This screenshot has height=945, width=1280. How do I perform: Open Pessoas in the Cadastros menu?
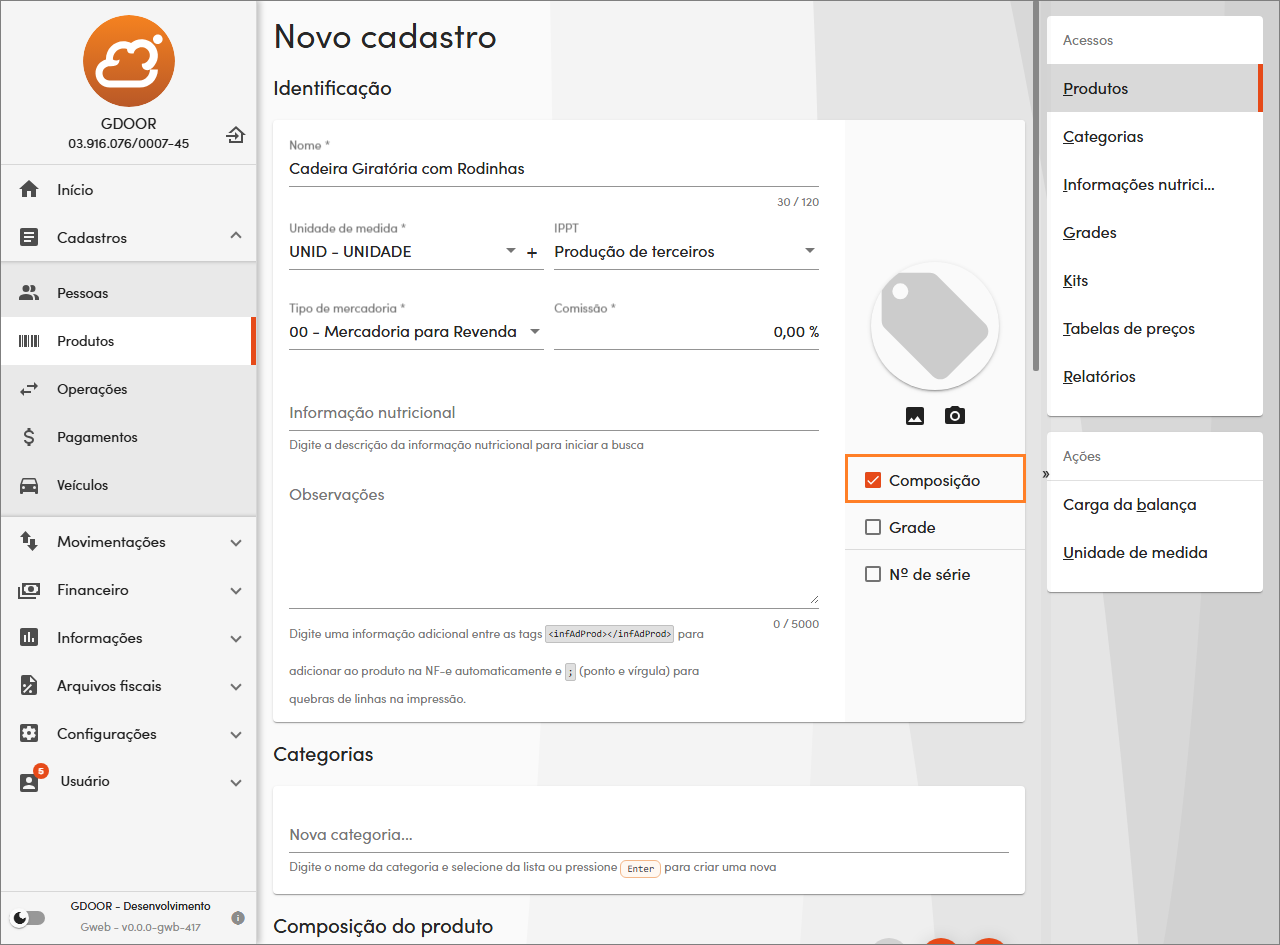[83, 293]
